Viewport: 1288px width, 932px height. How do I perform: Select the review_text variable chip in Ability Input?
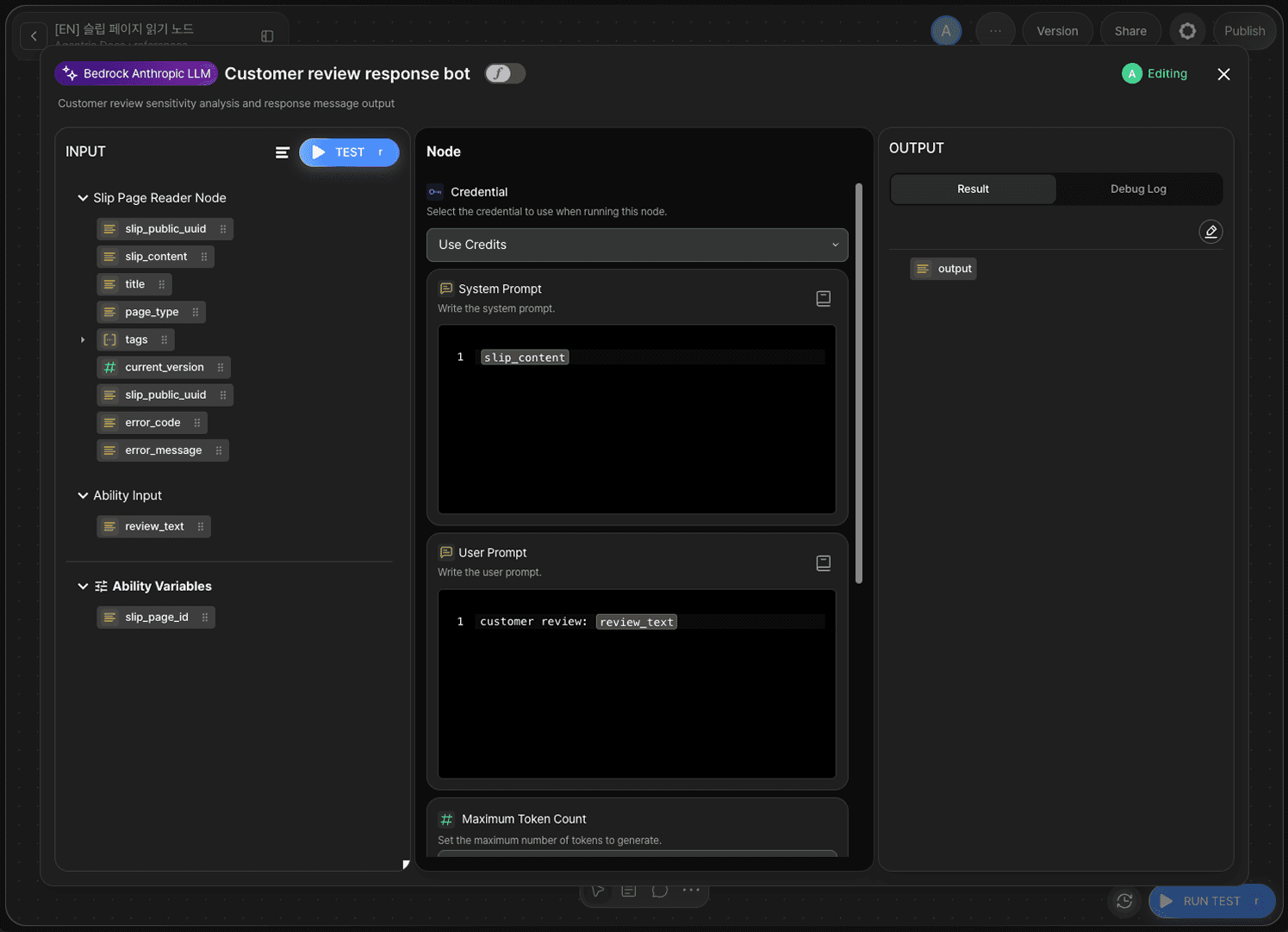153,526
